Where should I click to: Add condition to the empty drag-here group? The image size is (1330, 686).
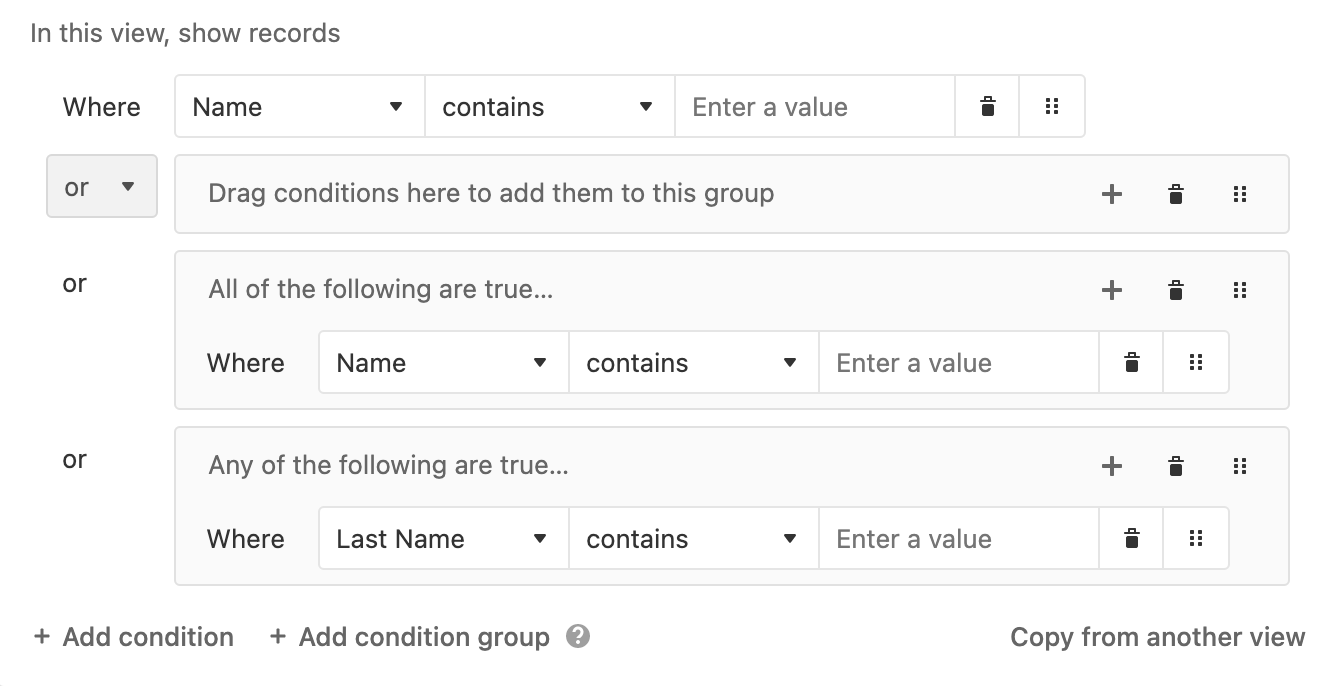1111,194
